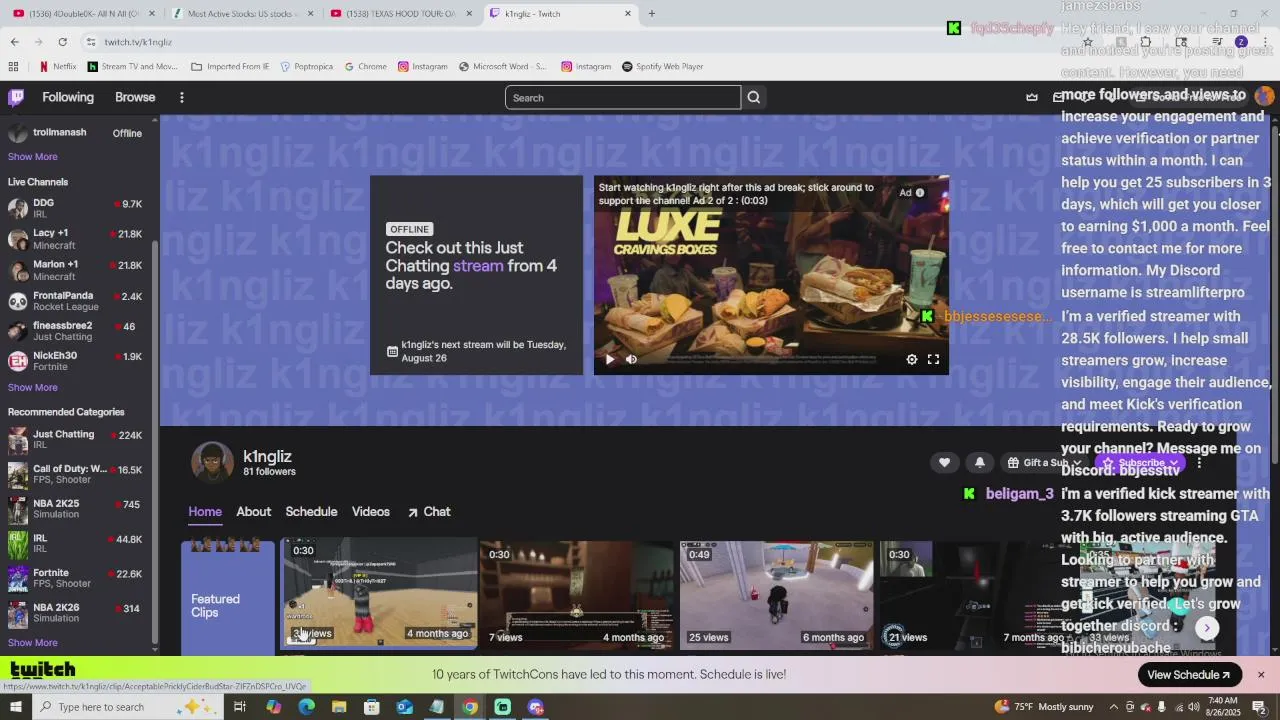Open the Schedule tab
Image resolution: width=1280 pixels, height=720 pixels.
[311, 512]
